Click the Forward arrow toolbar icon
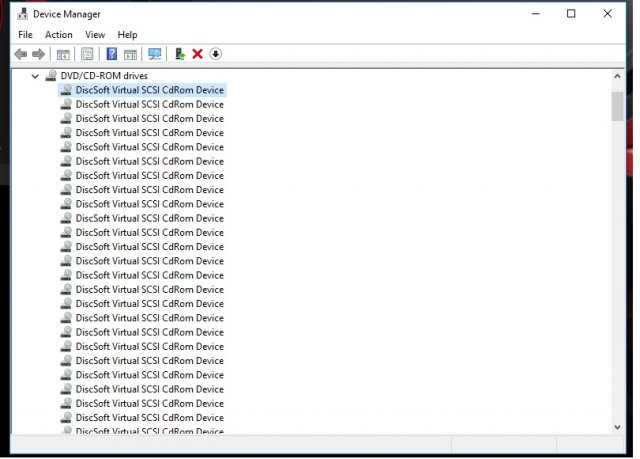This screenshot has height=459, width=640. 38,54
